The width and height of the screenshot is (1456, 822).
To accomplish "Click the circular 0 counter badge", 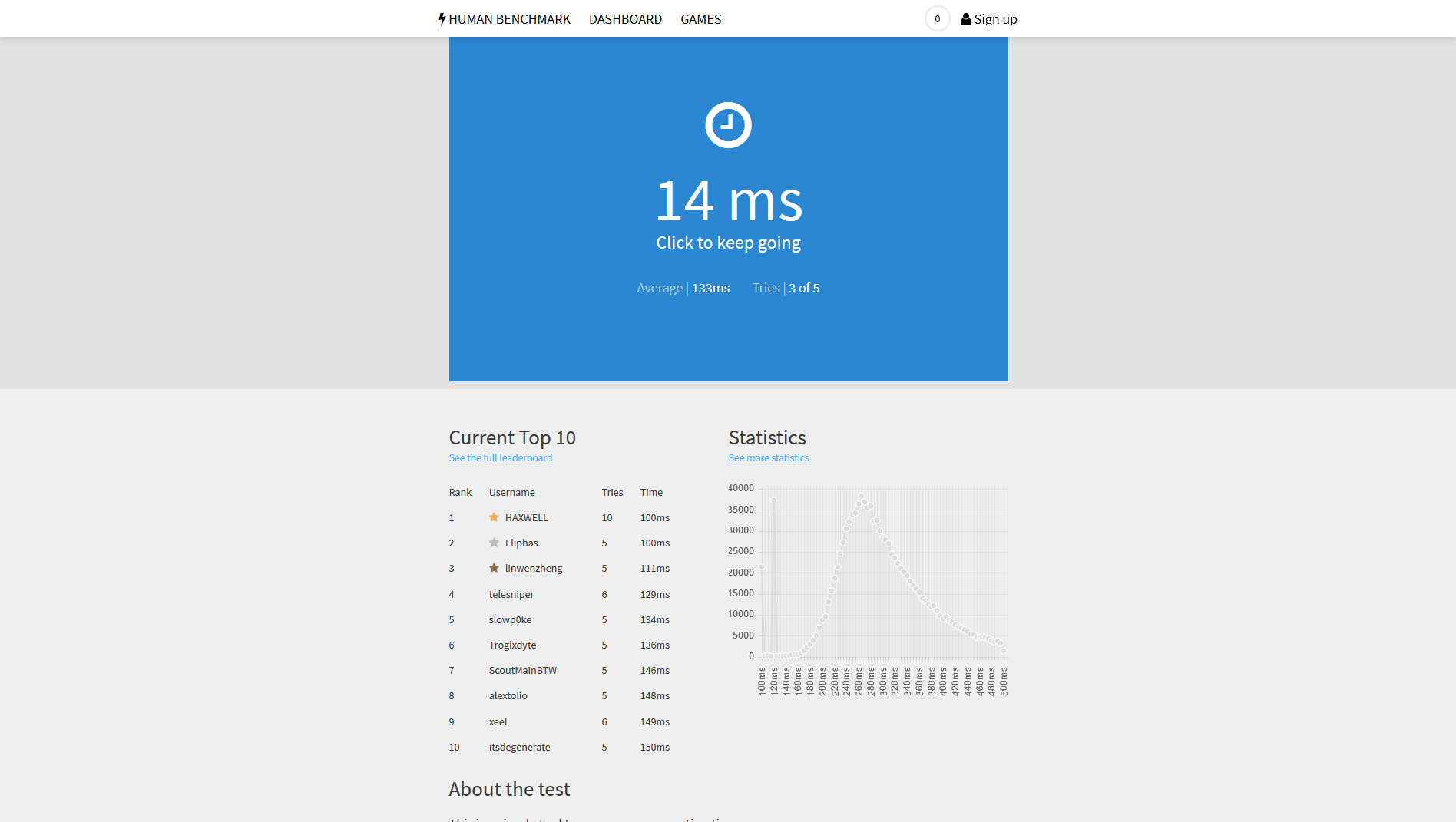I will [x=937, y=19].
